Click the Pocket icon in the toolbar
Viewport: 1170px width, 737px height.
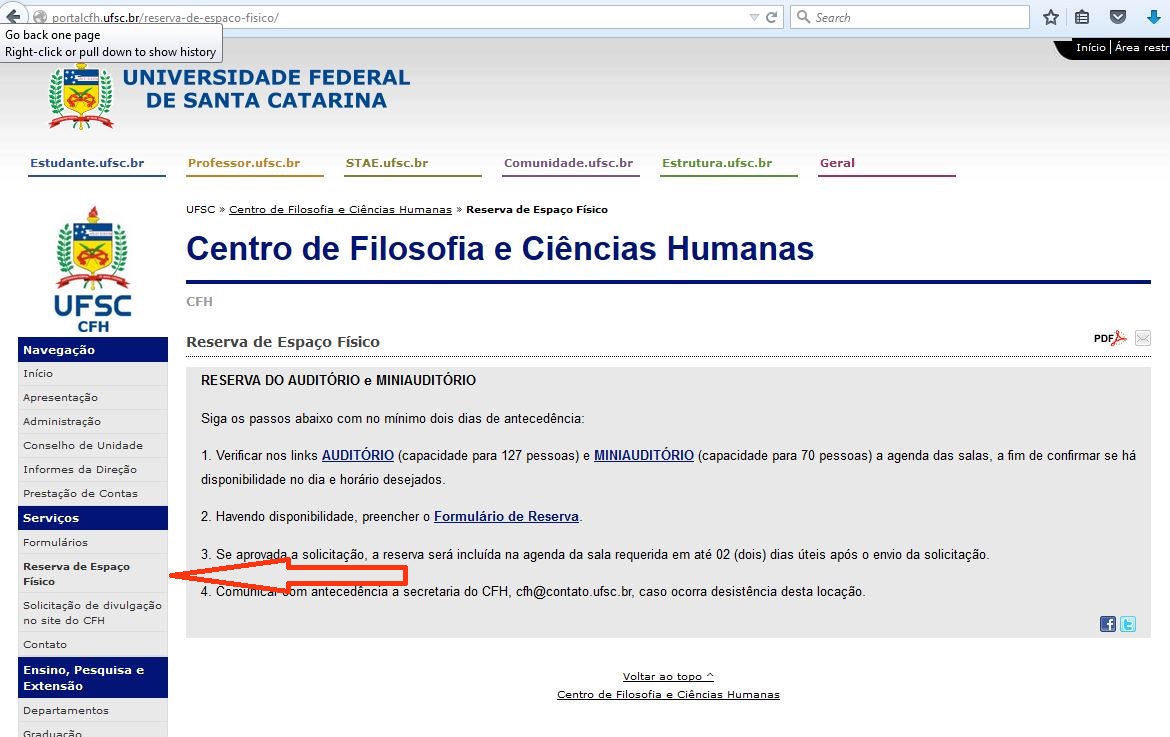pyautogui.click(x=1117, y=17)
